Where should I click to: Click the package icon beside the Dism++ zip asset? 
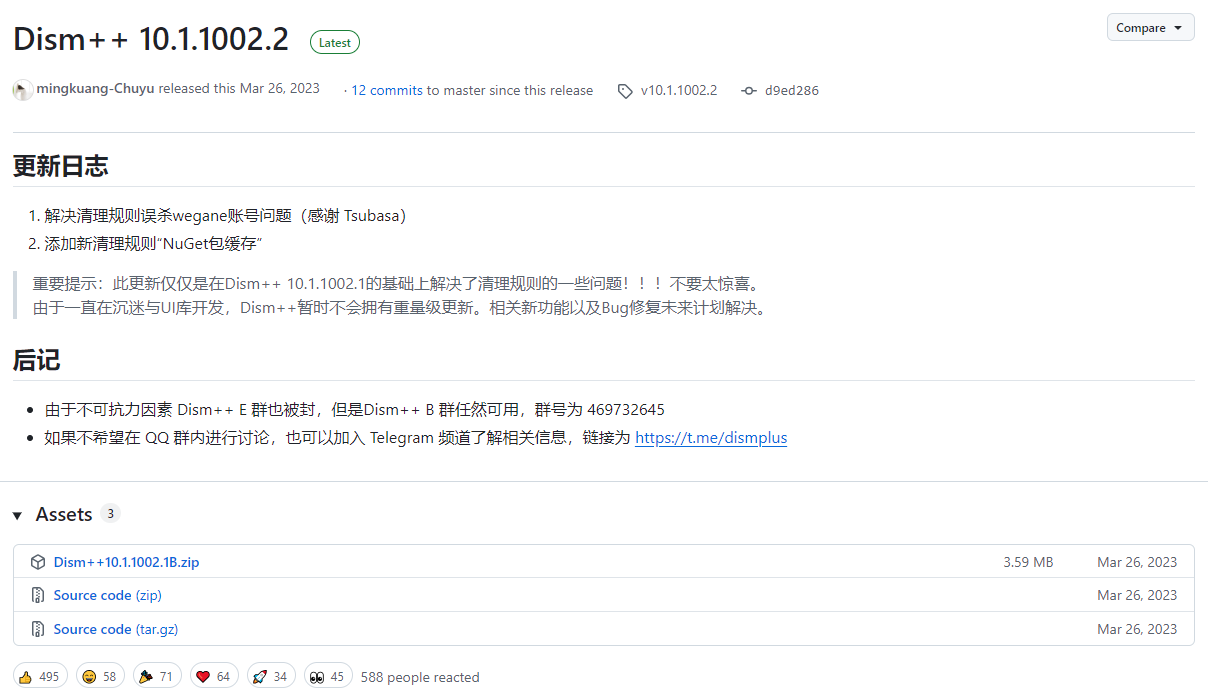click(37, 562)
